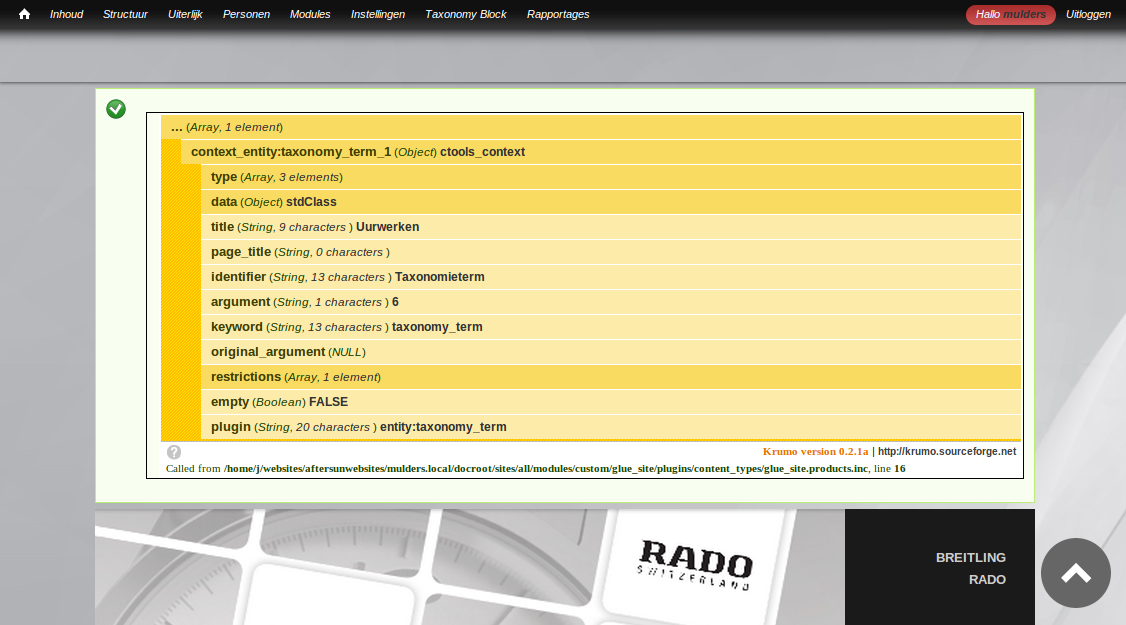
Task: Click the green status checkmark icon
Action: [116, 109]
